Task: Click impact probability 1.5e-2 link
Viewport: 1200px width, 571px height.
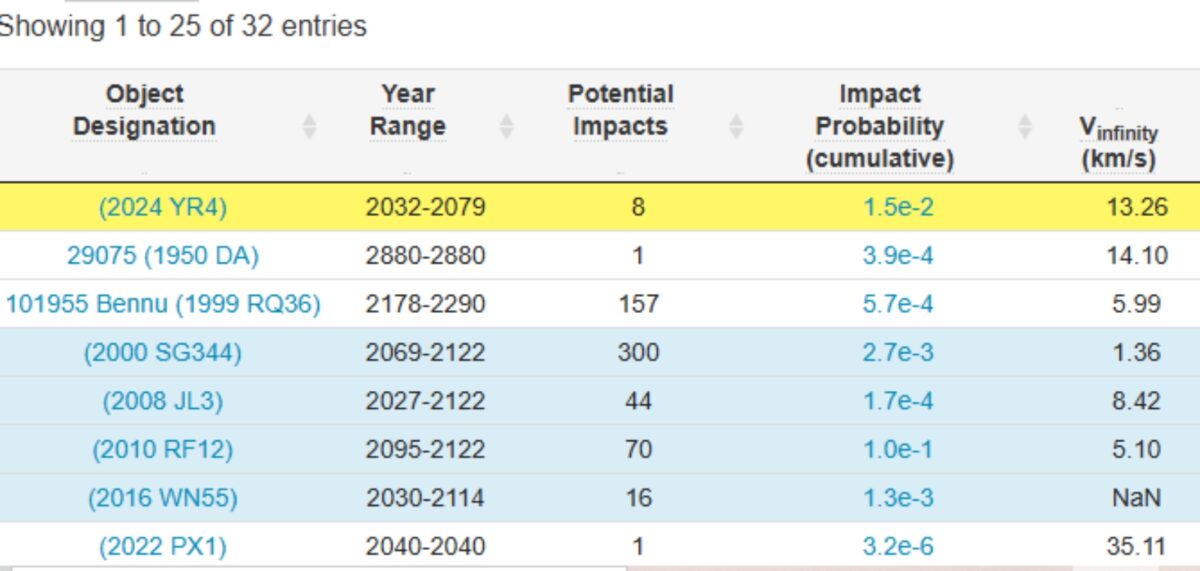Action: tap(898, 207)
